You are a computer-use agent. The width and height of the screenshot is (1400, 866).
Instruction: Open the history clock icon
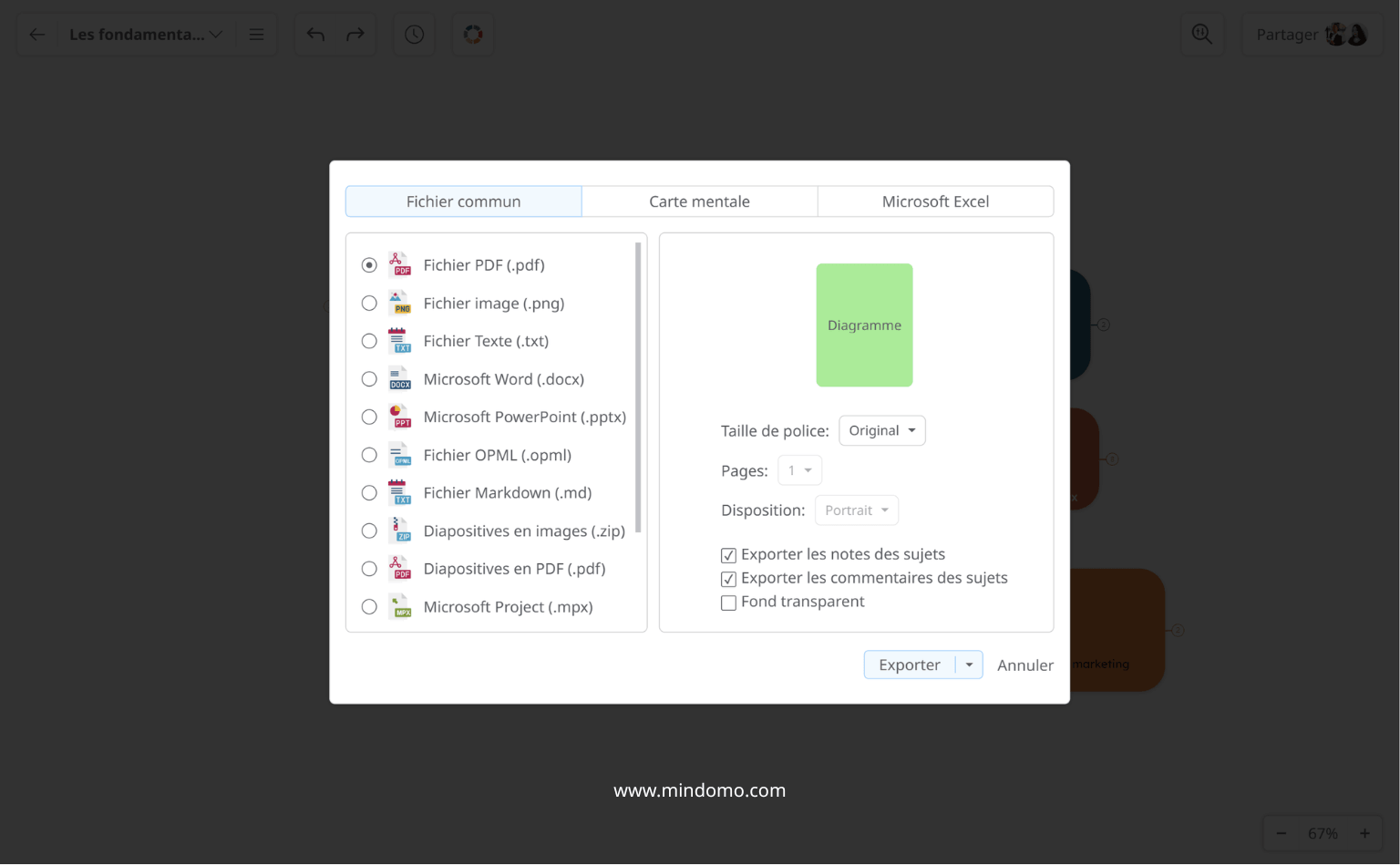[x=414, y=35]
